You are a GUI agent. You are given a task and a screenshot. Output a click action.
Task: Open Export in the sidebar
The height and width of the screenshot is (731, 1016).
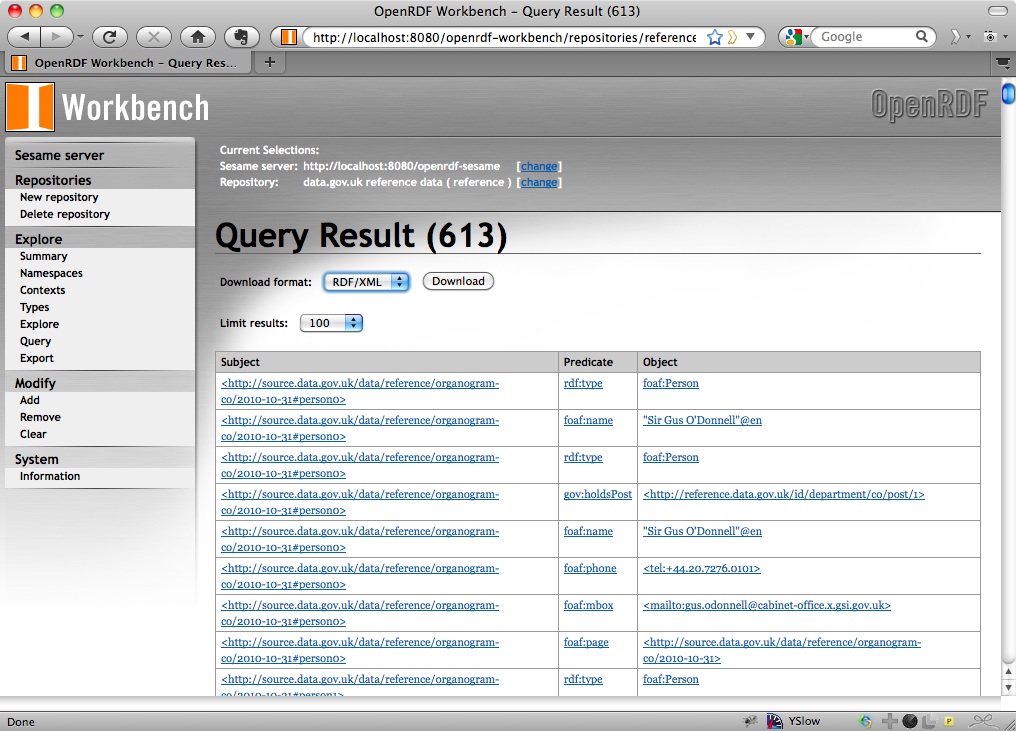pos(36,358)
